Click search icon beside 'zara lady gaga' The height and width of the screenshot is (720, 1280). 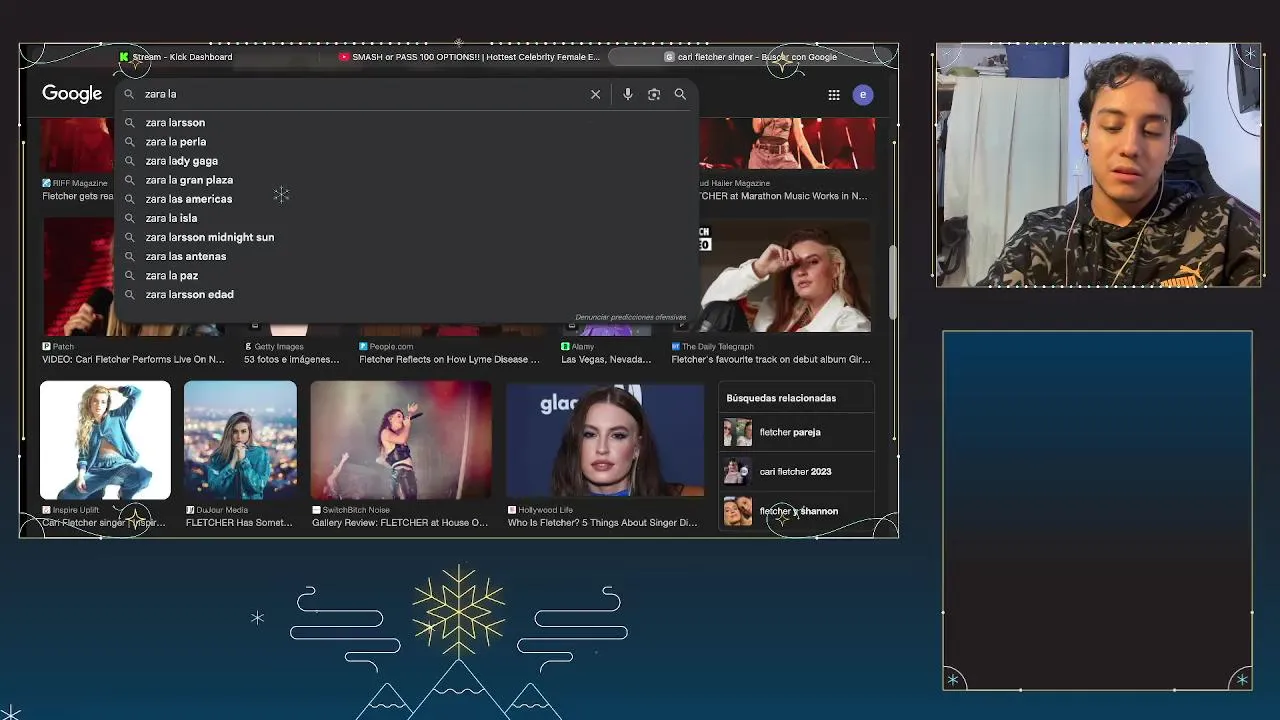click(x=129, y=161)
